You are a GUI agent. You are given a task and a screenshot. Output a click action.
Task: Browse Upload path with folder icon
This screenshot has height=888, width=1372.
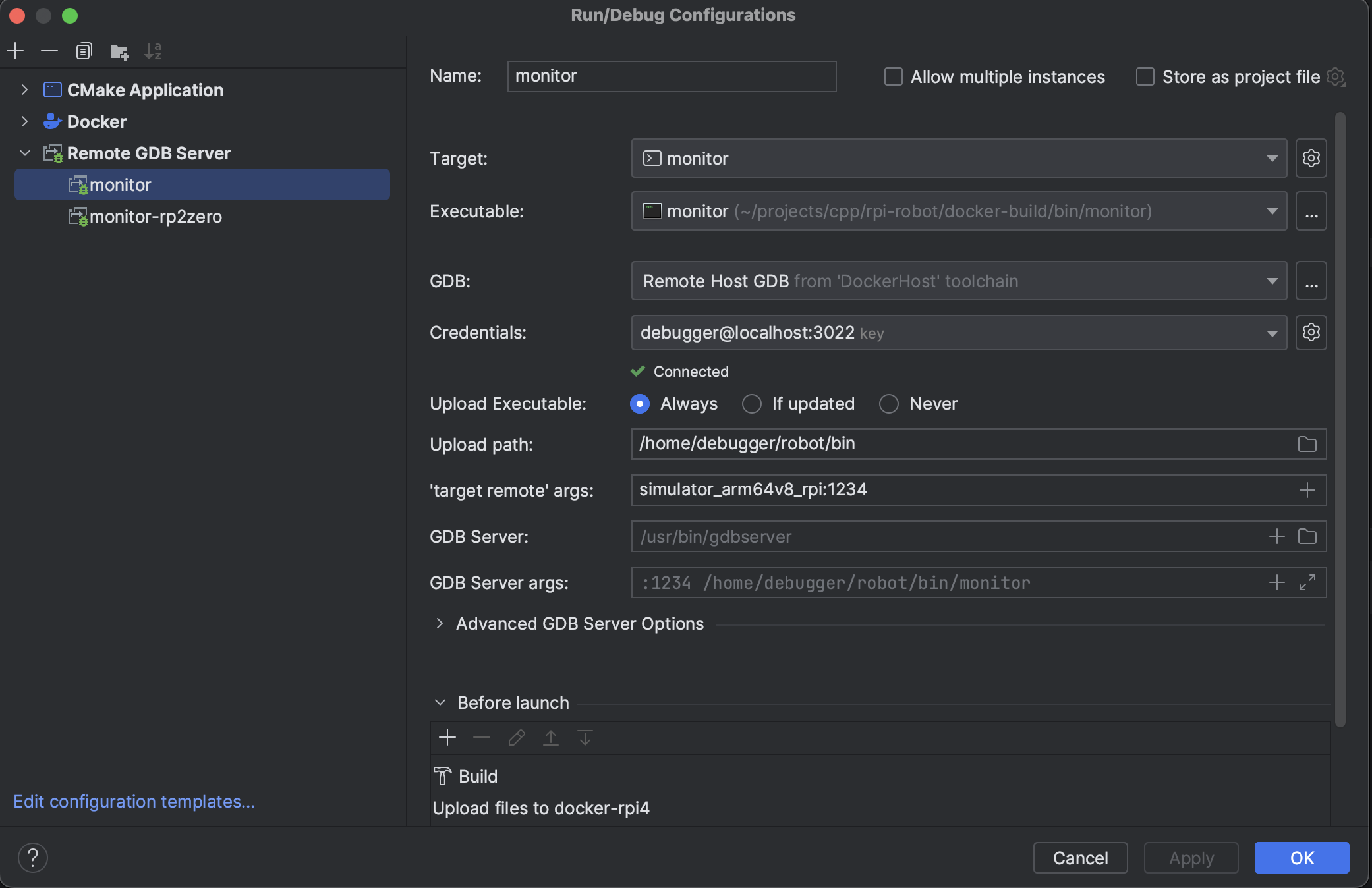coord(1307,444)
